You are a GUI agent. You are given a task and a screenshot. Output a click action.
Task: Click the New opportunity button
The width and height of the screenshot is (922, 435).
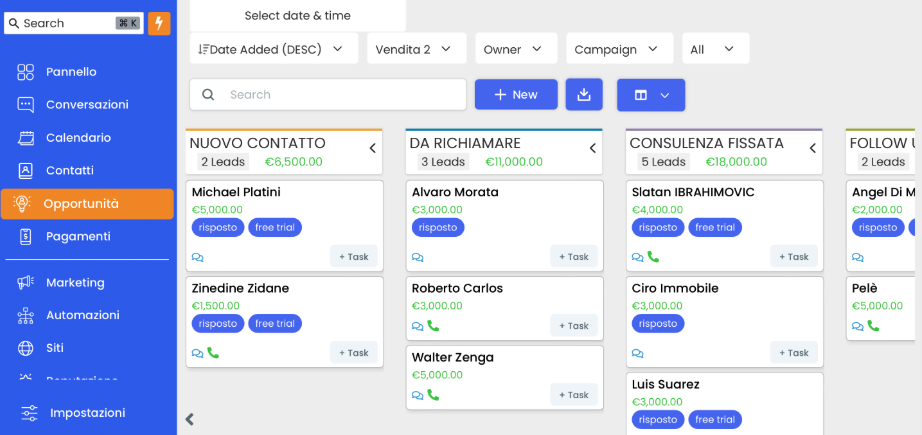coord(516,94)
